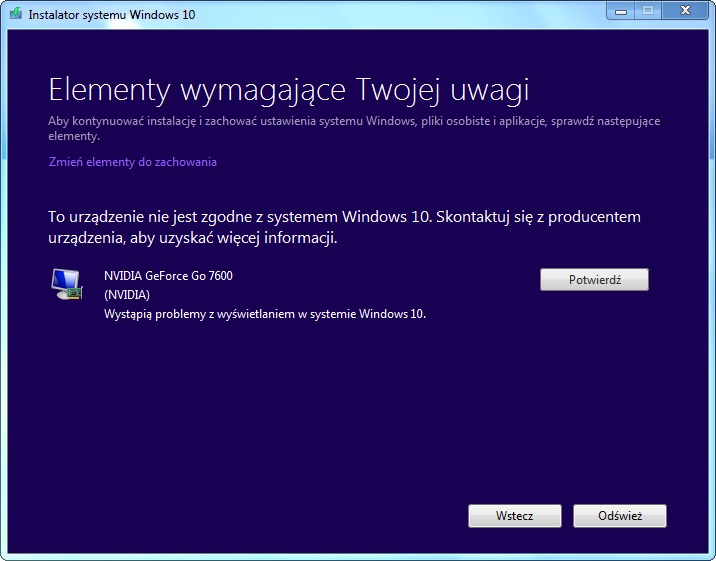716x561 pixels.
Task: Click the 'Aby kontynuować instalację' description text
Action: click(354, 128)
